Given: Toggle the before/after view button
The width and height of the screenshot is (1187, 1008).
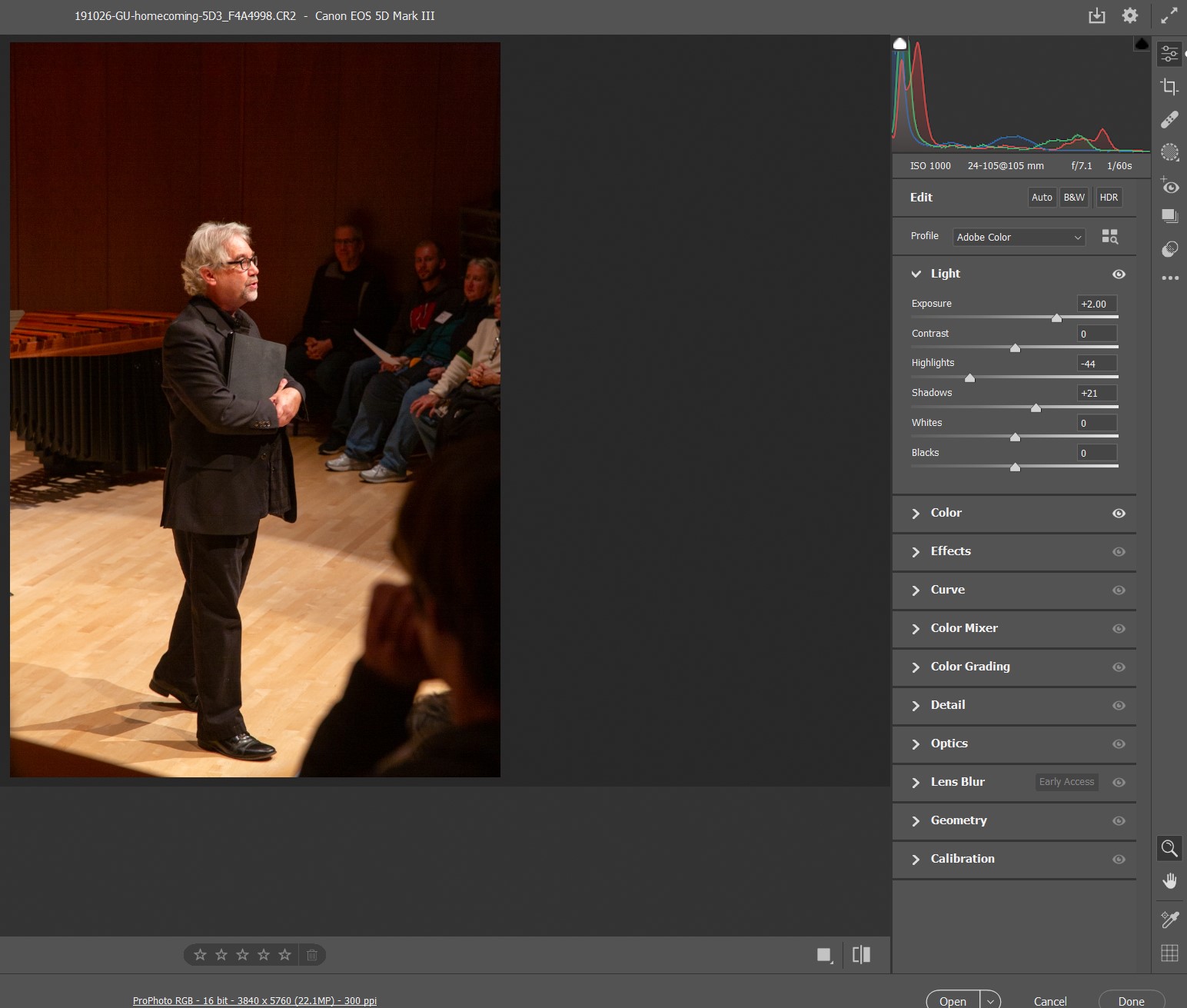Looking at the screenshot, I should click(x=861, y=955).
